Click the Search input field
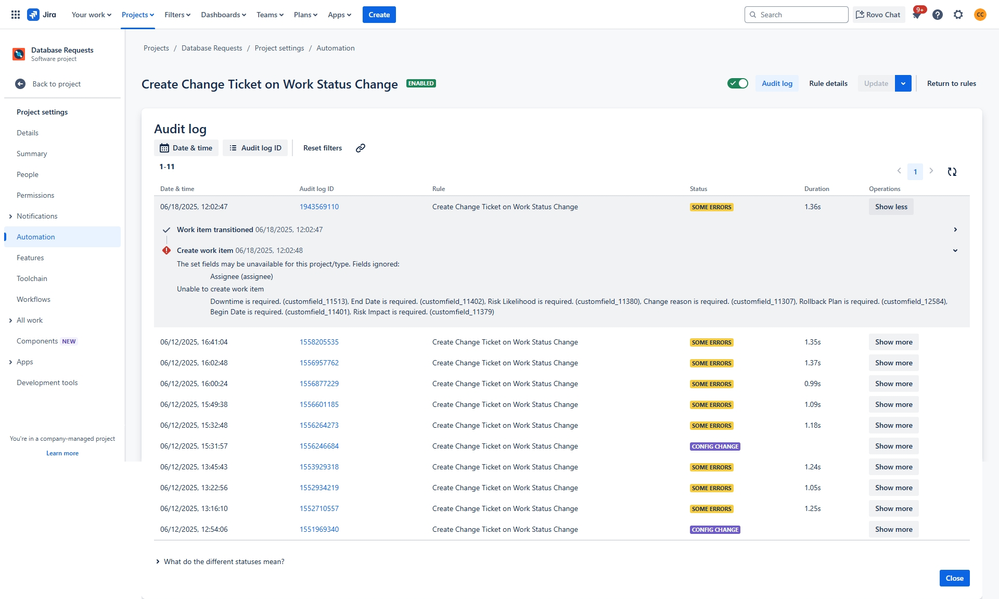Screen dimensions: 999x599 (796, 15)
